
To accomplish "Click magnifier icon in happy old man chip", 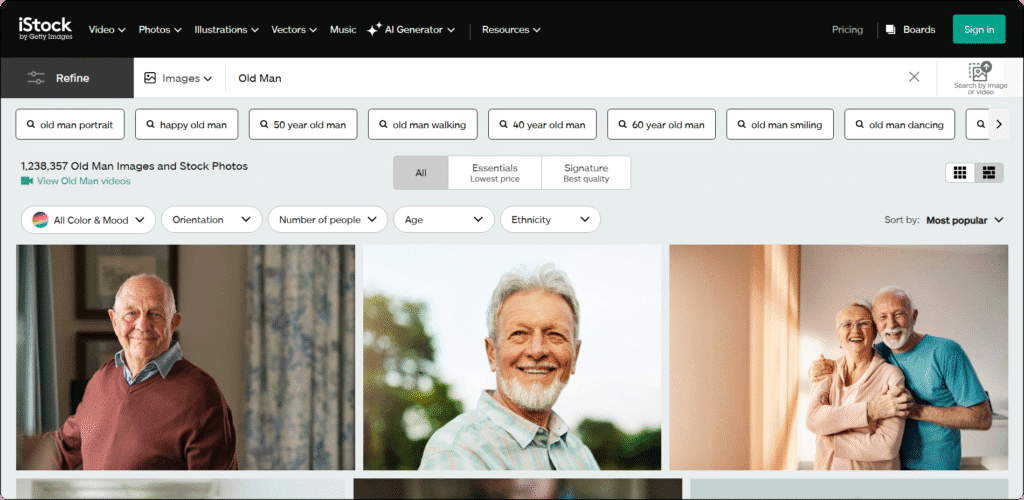I will point(150,125).
